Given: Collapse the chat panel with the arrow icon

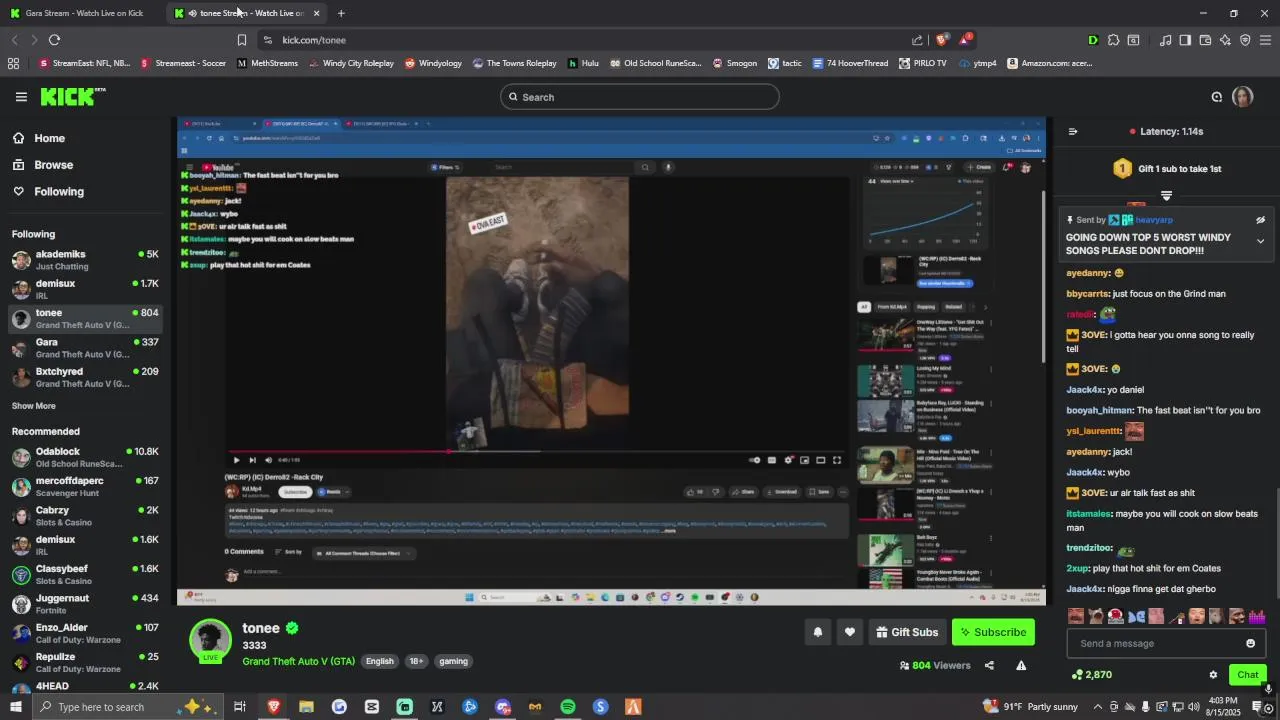Looking at the screenshot, I should click(x=1073, y=131).
